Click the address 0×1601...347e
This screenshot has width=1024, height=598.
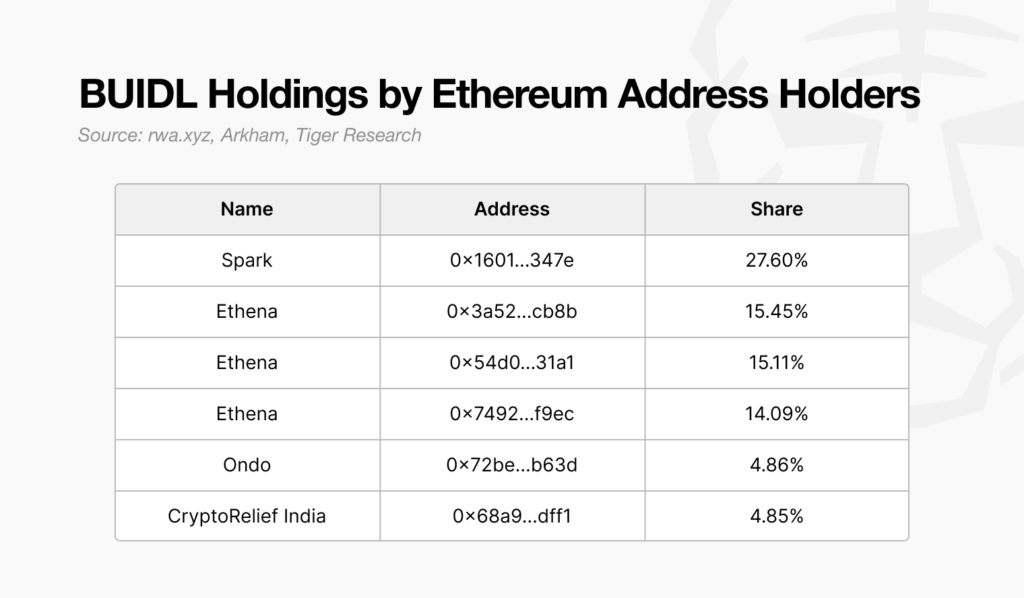[512, 260]
